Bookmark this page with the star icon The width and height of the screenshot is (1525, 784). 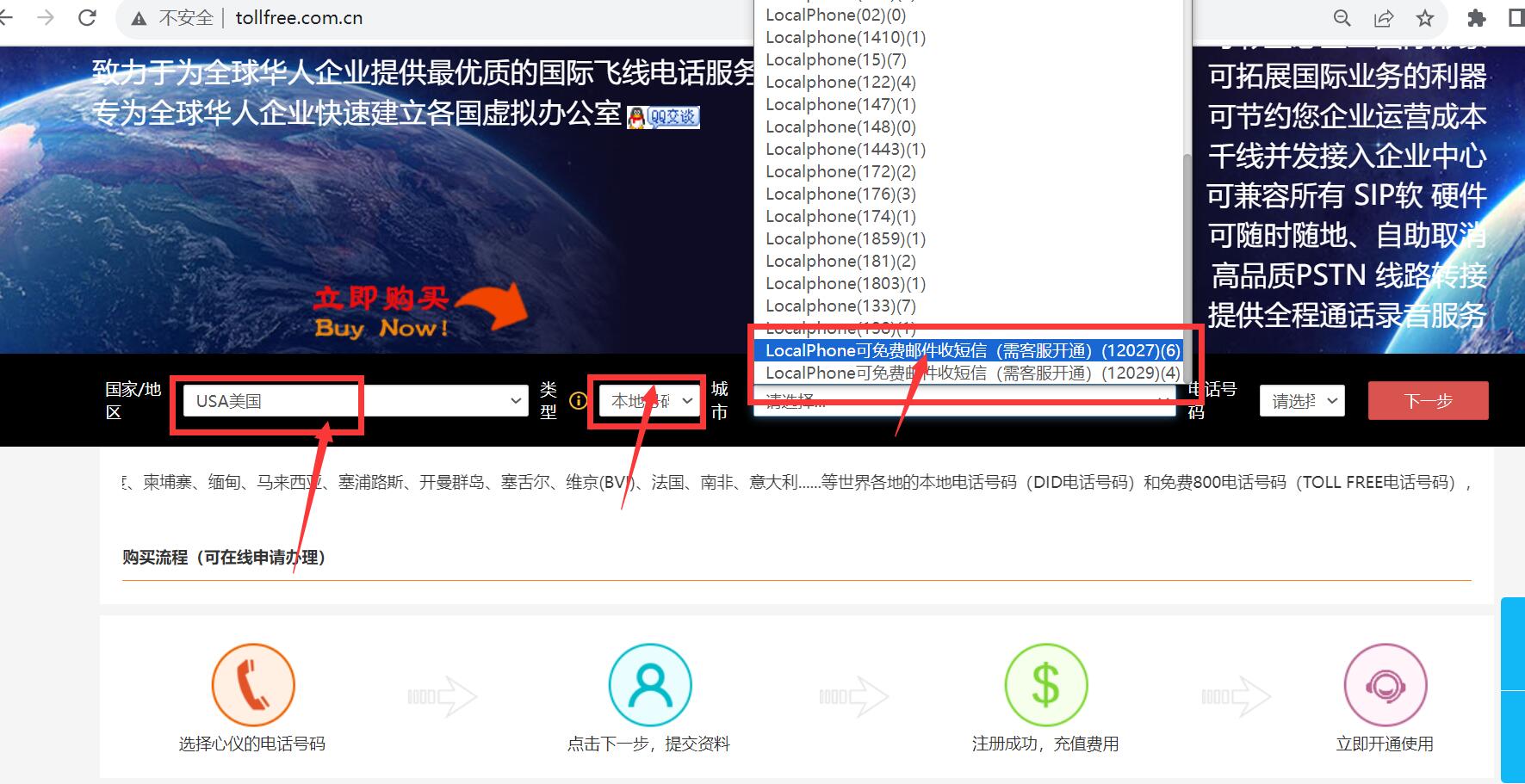pos(1425,18)
